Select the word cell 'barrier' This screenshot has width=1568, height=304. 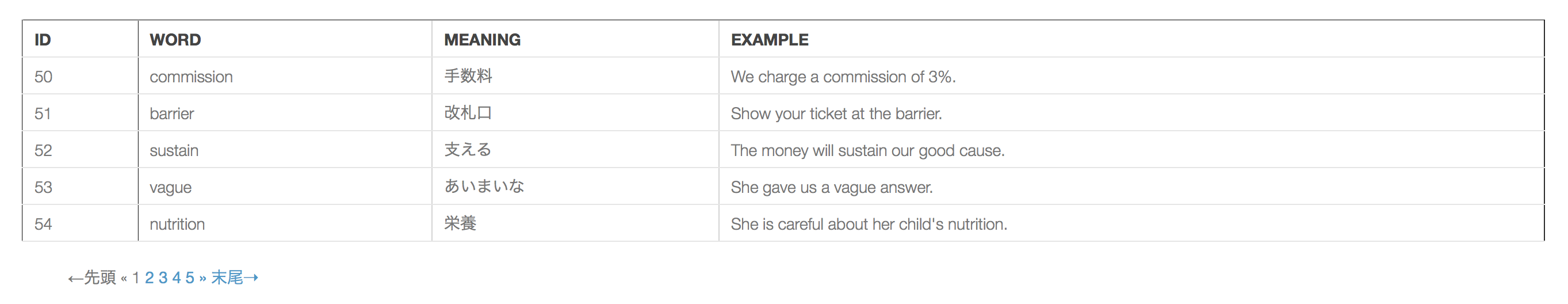pos(285,113)
